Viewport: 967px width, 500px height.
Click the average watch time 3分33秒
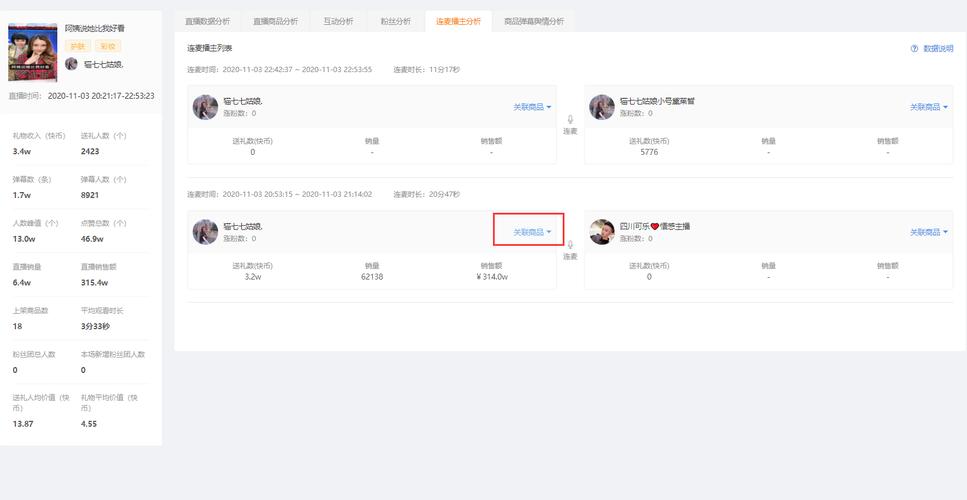(x=95, y=326)
